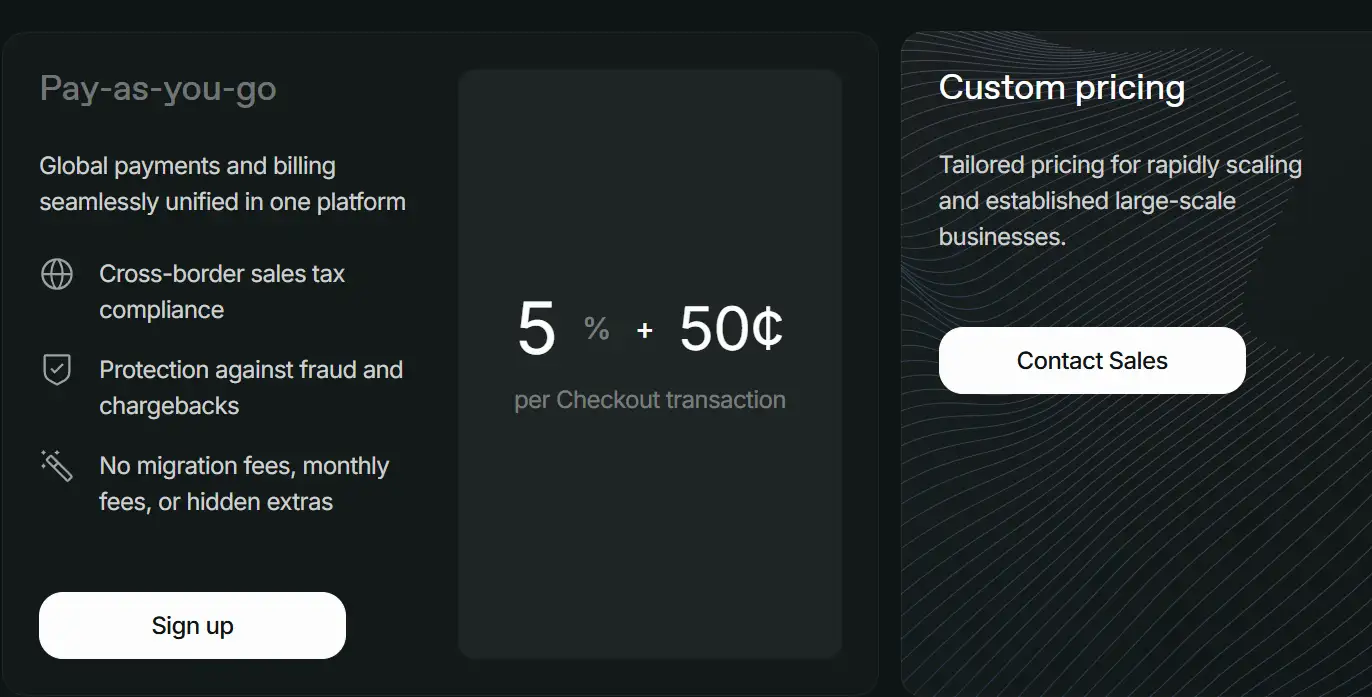The width and height of the screenshot is (1372, 697).
Task: Select the Custom pricing heading
Action: (x=1062, y=88)
